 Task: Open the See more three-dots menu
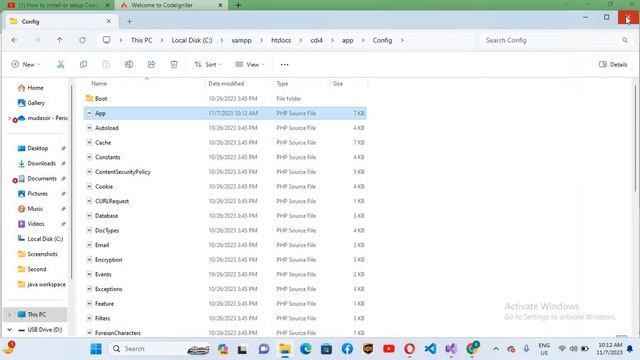click(284, 64)
